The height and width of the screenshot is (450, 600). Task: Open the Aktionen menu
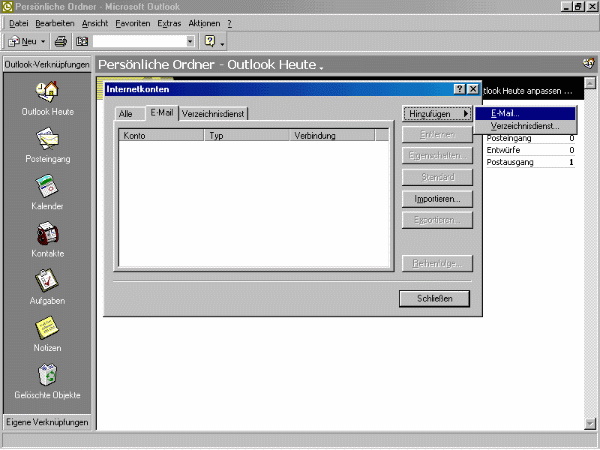tap(204, 23)
